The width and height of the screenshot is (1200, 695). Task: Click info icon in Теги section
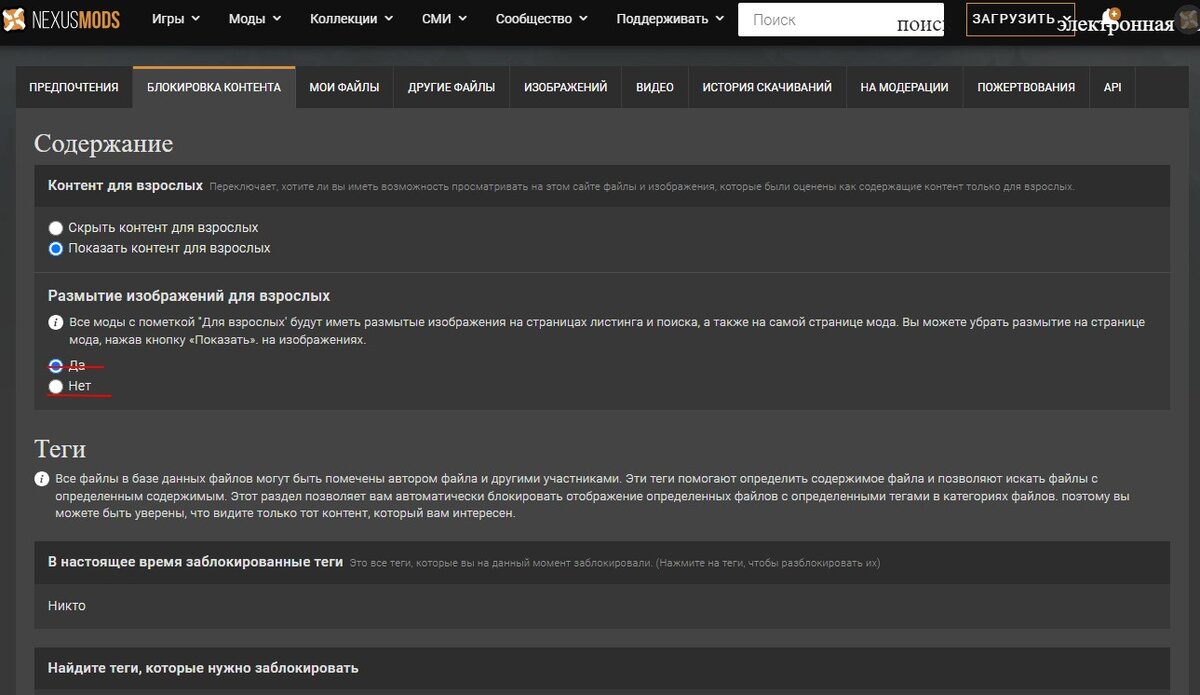(42, 479)
